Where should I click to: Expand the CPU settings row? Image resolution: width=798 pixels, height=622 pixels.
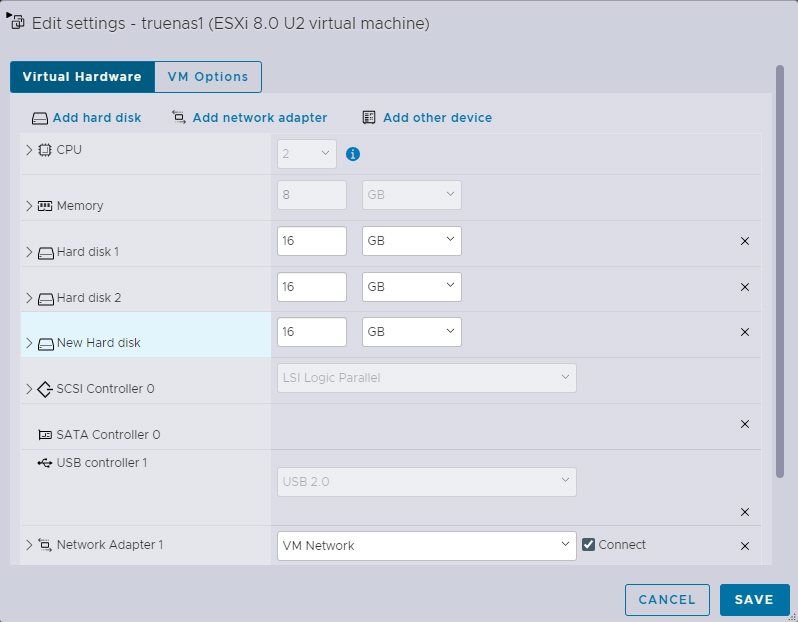coord(29,150)
